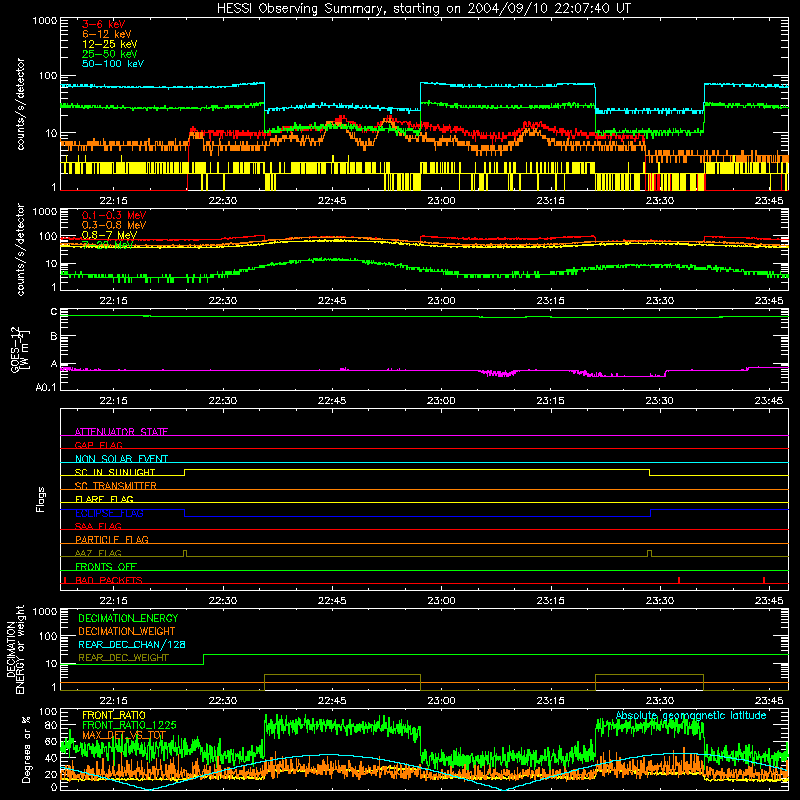
Task: Click the FRONT_RATIO_1225 legend label
Action: [x=129, y=725]
